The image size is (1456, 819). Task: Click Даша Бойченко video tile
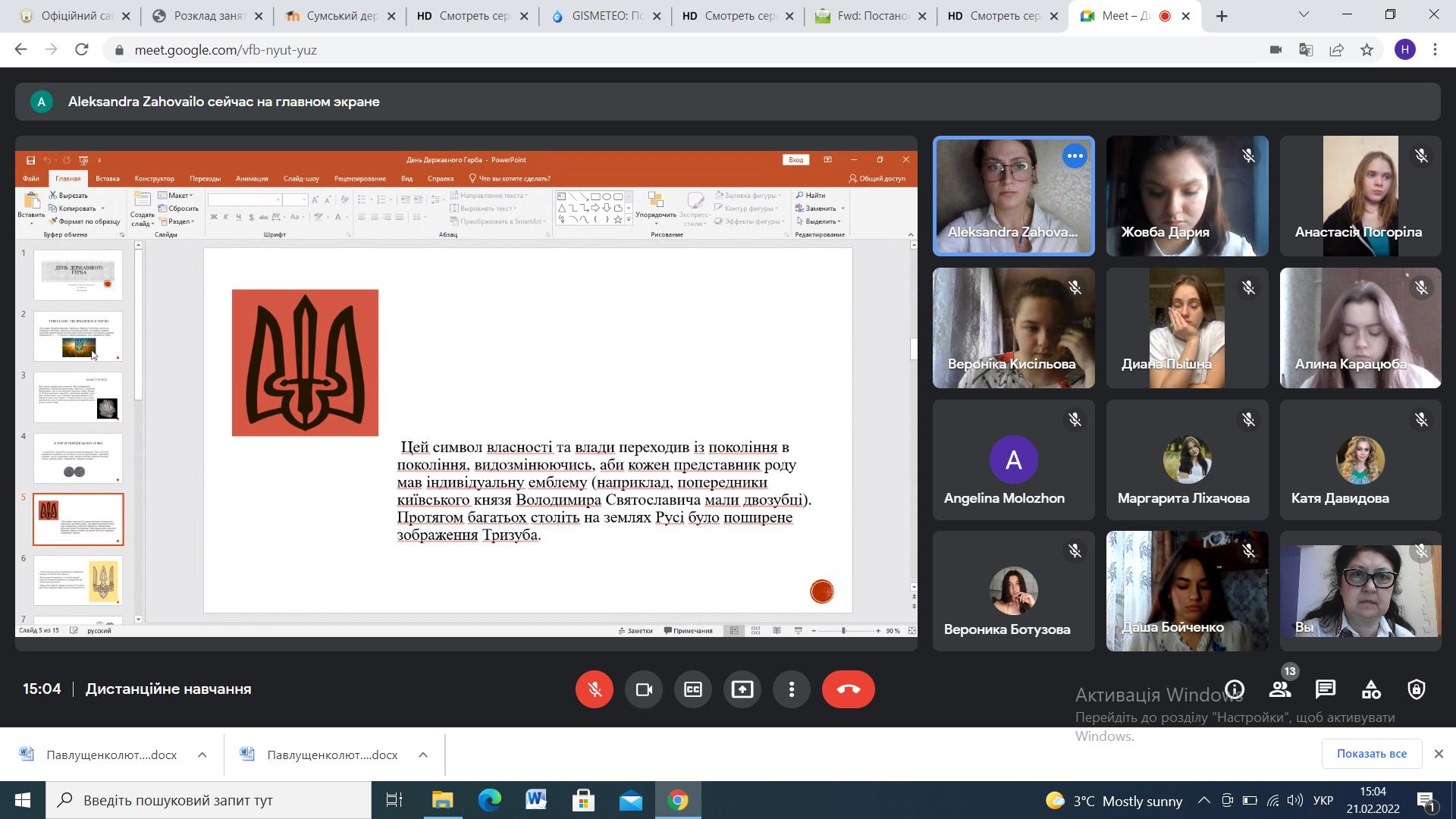click(1187, 591)
